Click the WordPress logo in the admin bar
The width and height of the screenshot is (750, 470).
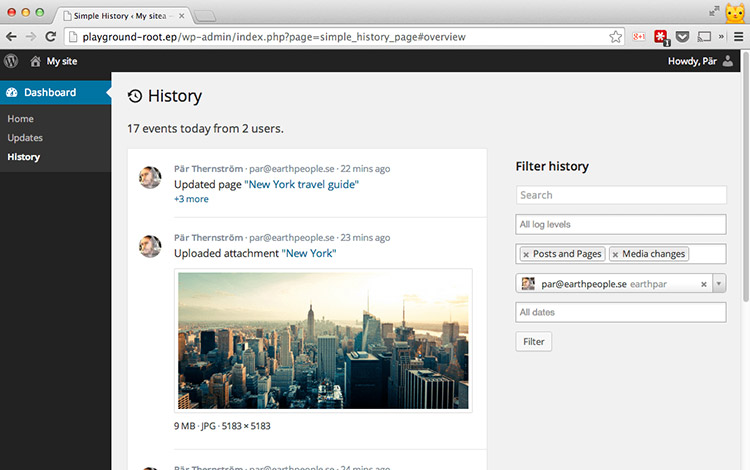pos(11,61)
